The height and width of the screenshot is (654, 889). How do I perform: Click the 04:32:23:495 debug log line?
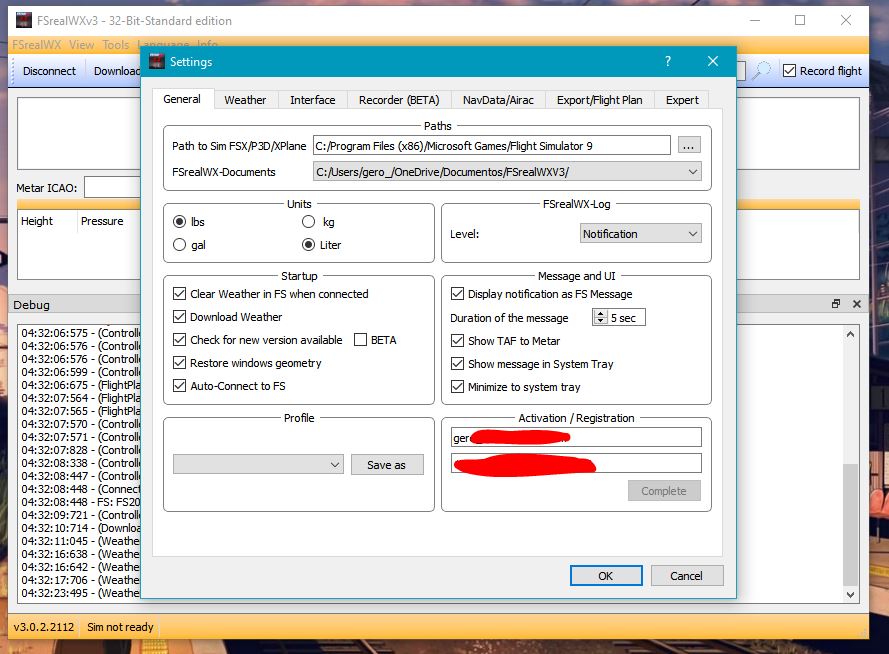[80, 593]
